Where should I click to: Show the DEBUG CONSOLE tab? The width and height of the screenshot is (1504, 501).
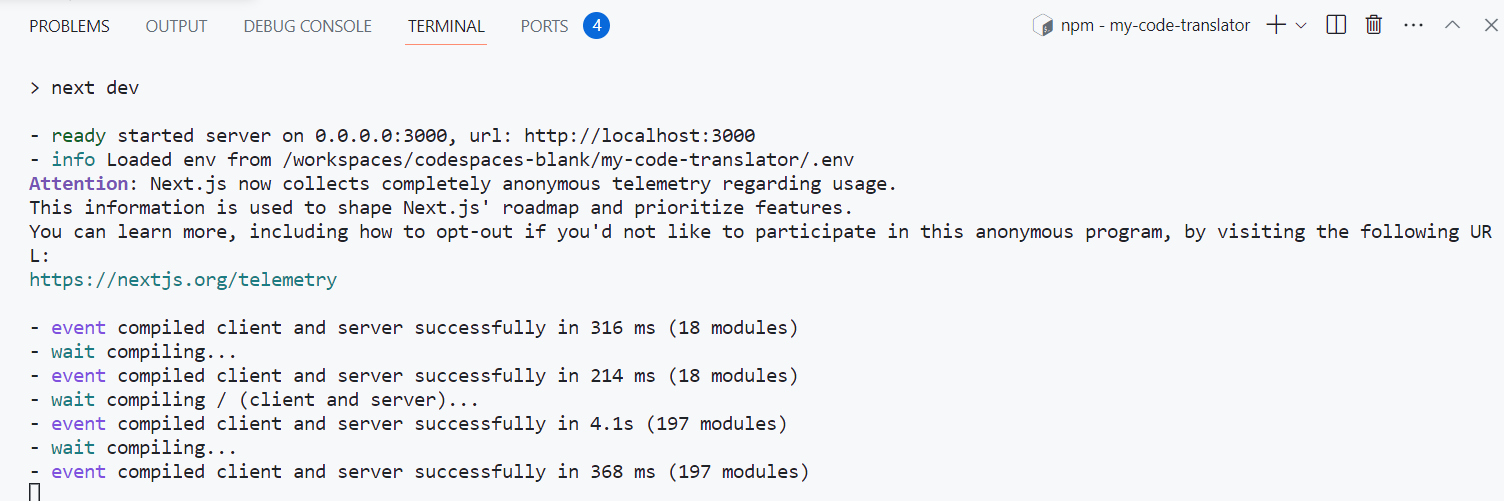pos(307,27)
